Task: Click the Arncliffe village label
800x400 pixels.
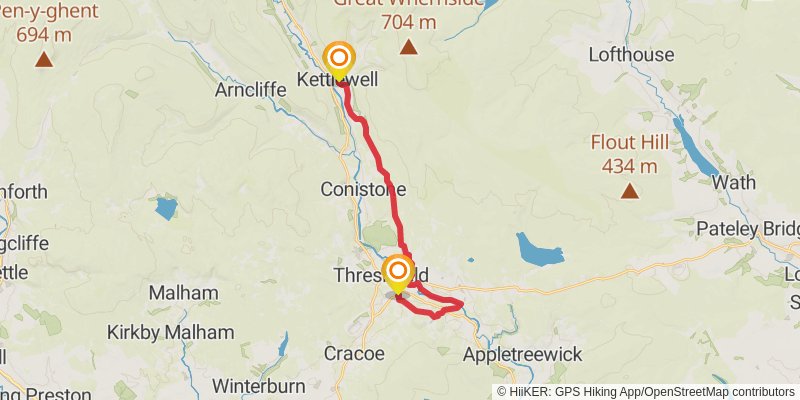Action: click(251, 90)
